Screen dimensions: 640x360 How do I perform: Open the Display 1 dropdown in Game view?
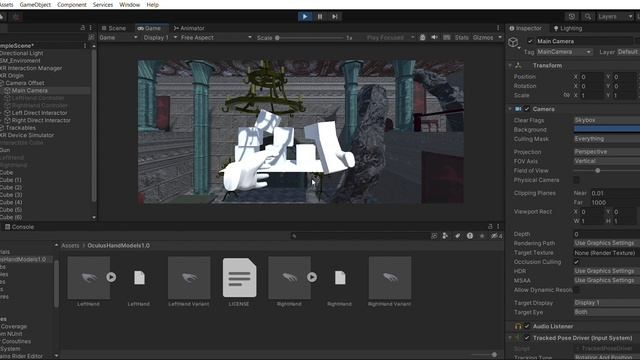160,38
